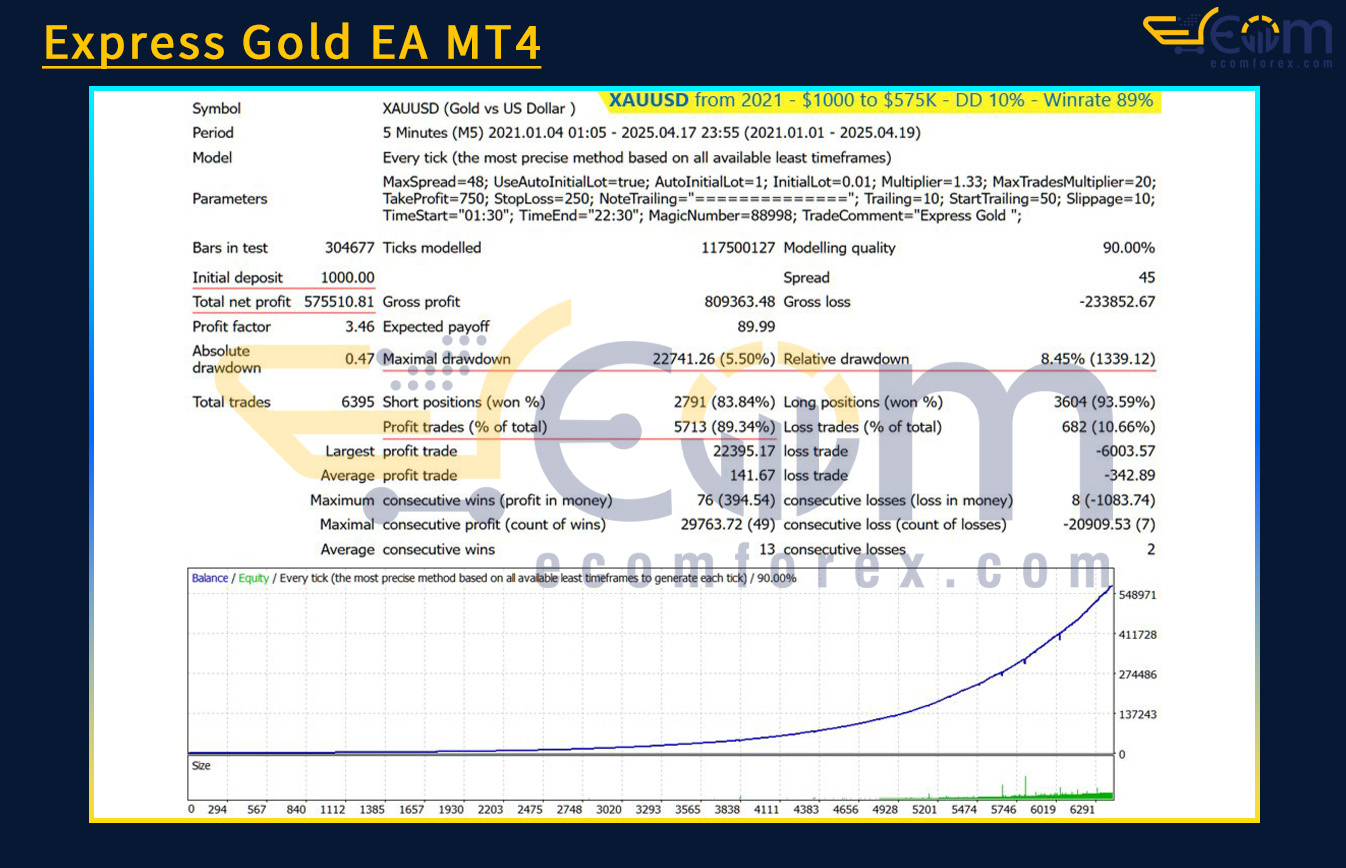Click the Short positions value 2791 (83.84%)
Viewport: 1346px width, 868px height.
coord(724,403)
